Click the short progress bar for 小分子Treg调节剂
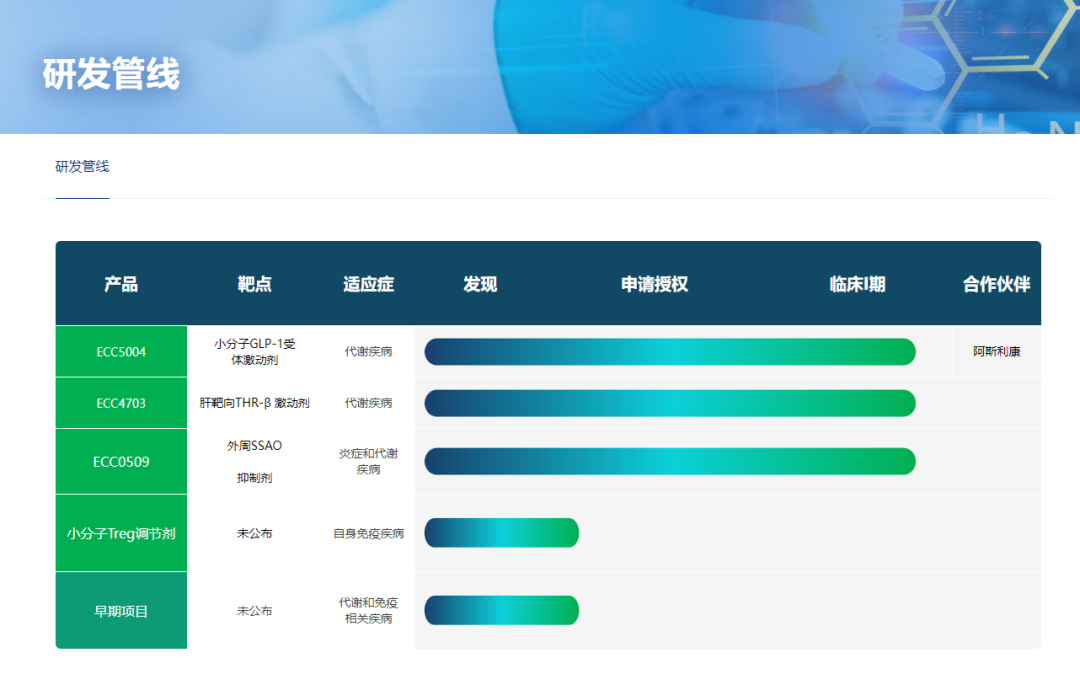Screen dimensions: 1080x685 click(x=501, y=533)
